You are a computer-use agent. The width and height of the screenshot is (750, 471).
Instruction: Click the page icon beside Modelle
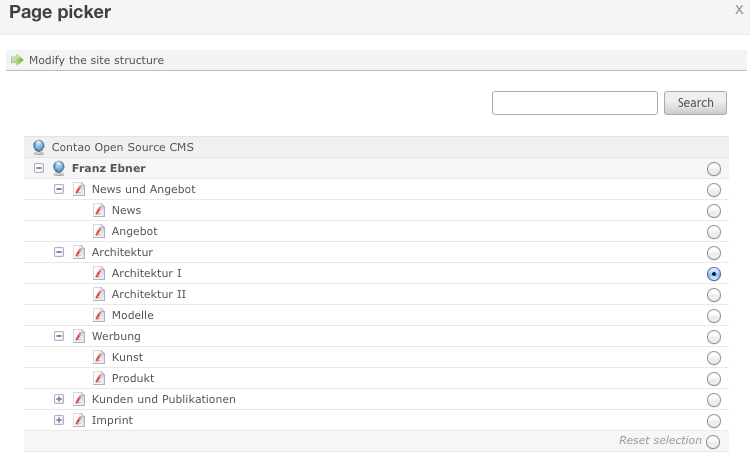(x=99, y=315)
